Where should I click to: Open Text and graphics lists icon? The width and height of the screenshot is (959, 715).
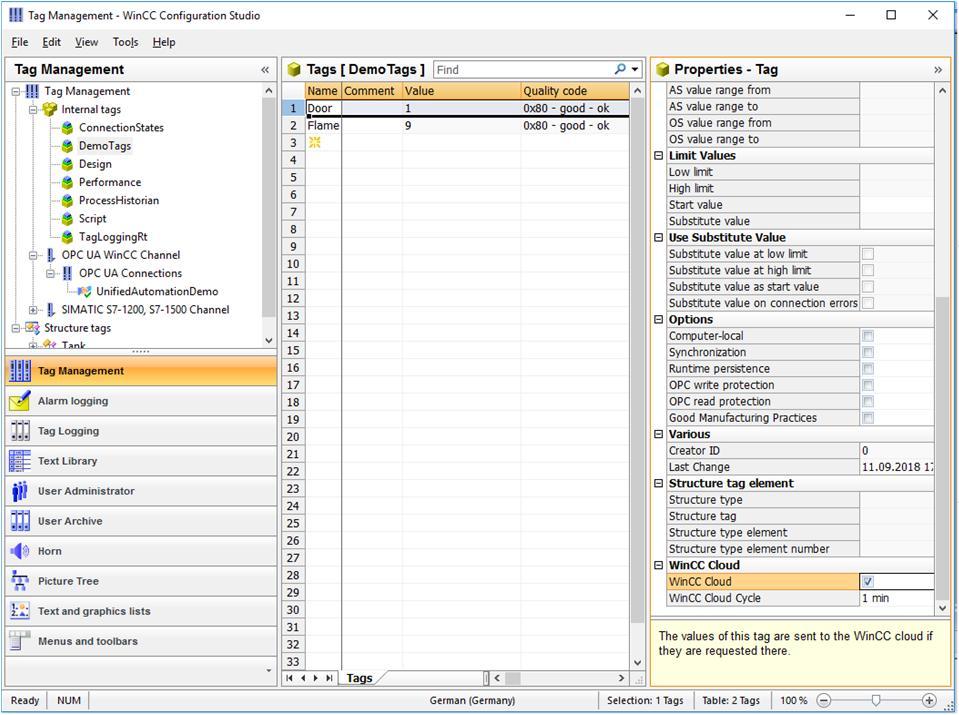click(20, 611)
